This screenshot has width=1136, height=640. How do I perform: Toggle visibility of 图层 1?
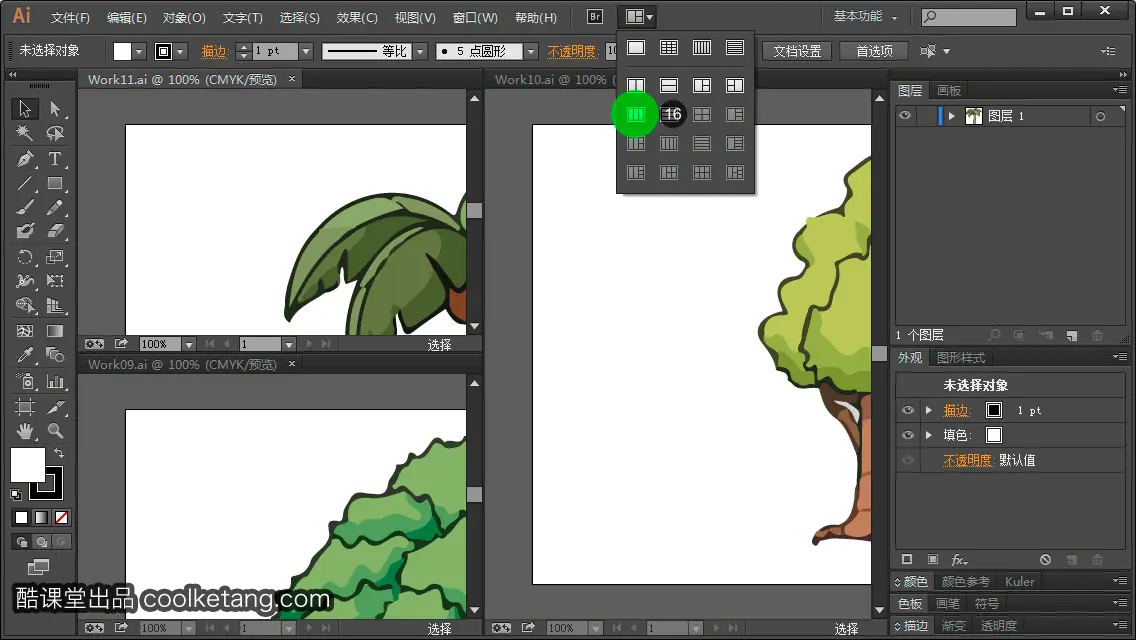pos(905,116)
